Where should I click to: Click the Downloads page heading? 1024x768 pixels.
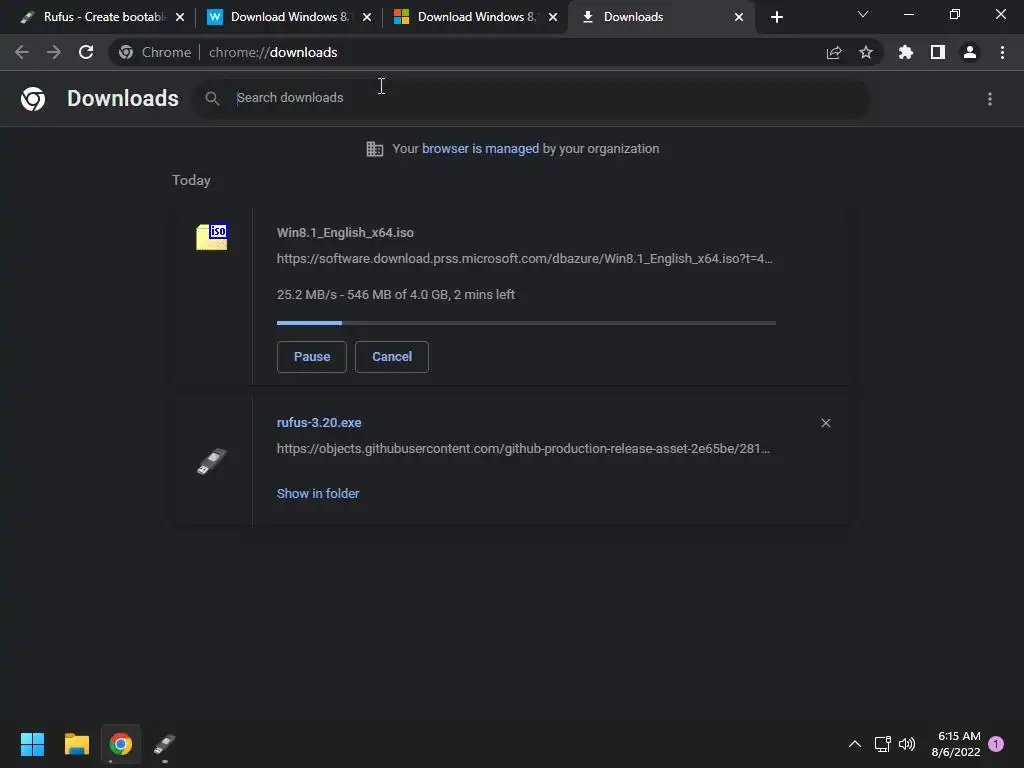click(x=123, y=99)
